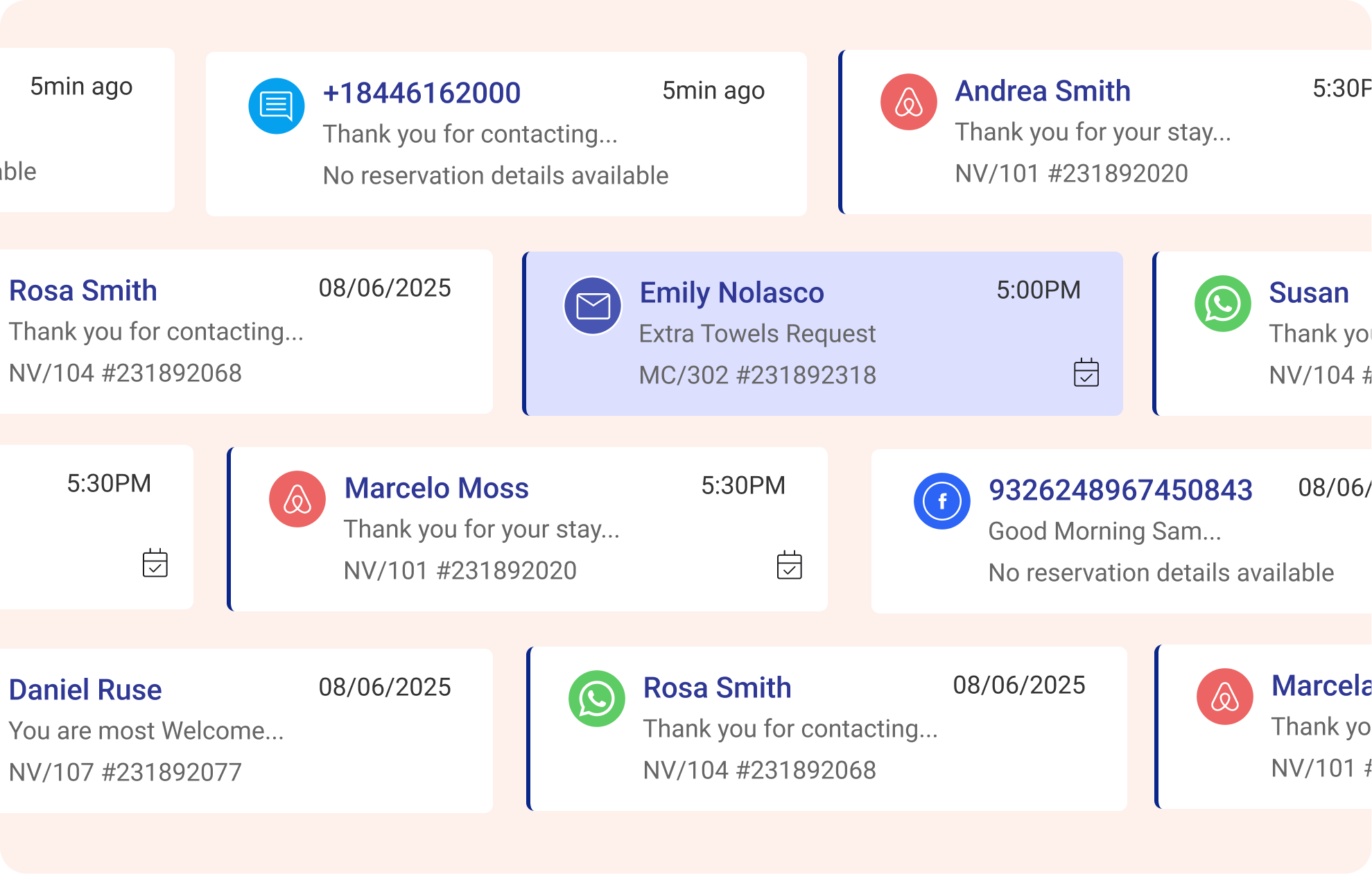Click calendar icon on leftmost partial 5:30PM card

(155, 563)
